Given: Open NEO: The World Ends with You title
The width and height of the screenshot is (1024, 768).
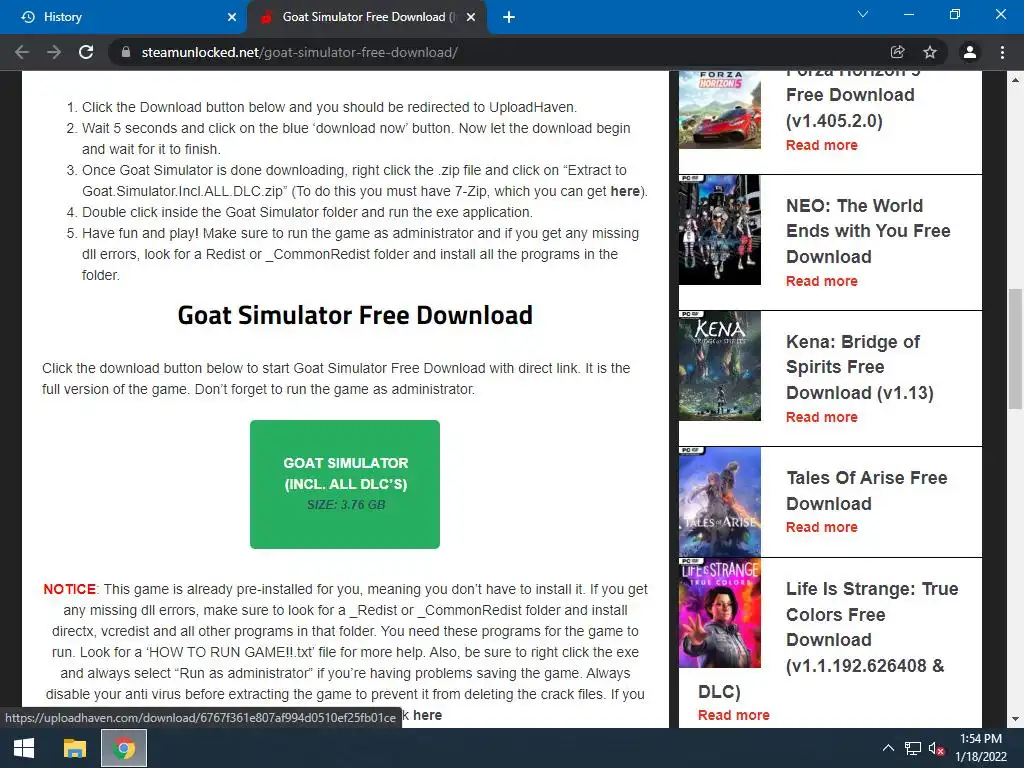Looking at the screenshot, I should [x=868, y=231].
